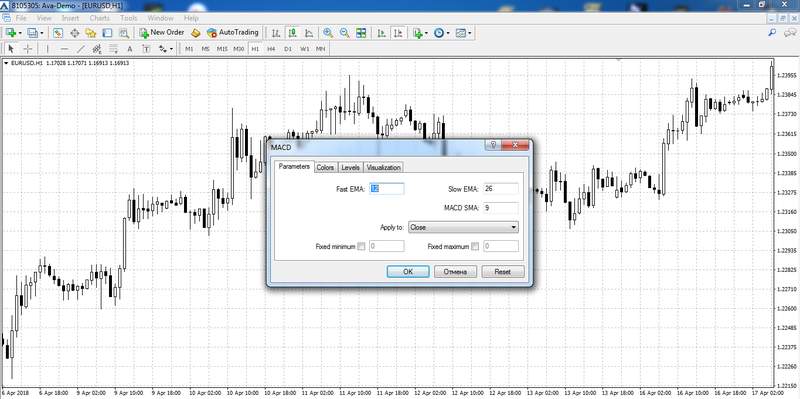The image size is (800, 399).
Task: Confirm MACD settings with OK
Action: click(408, 271)
